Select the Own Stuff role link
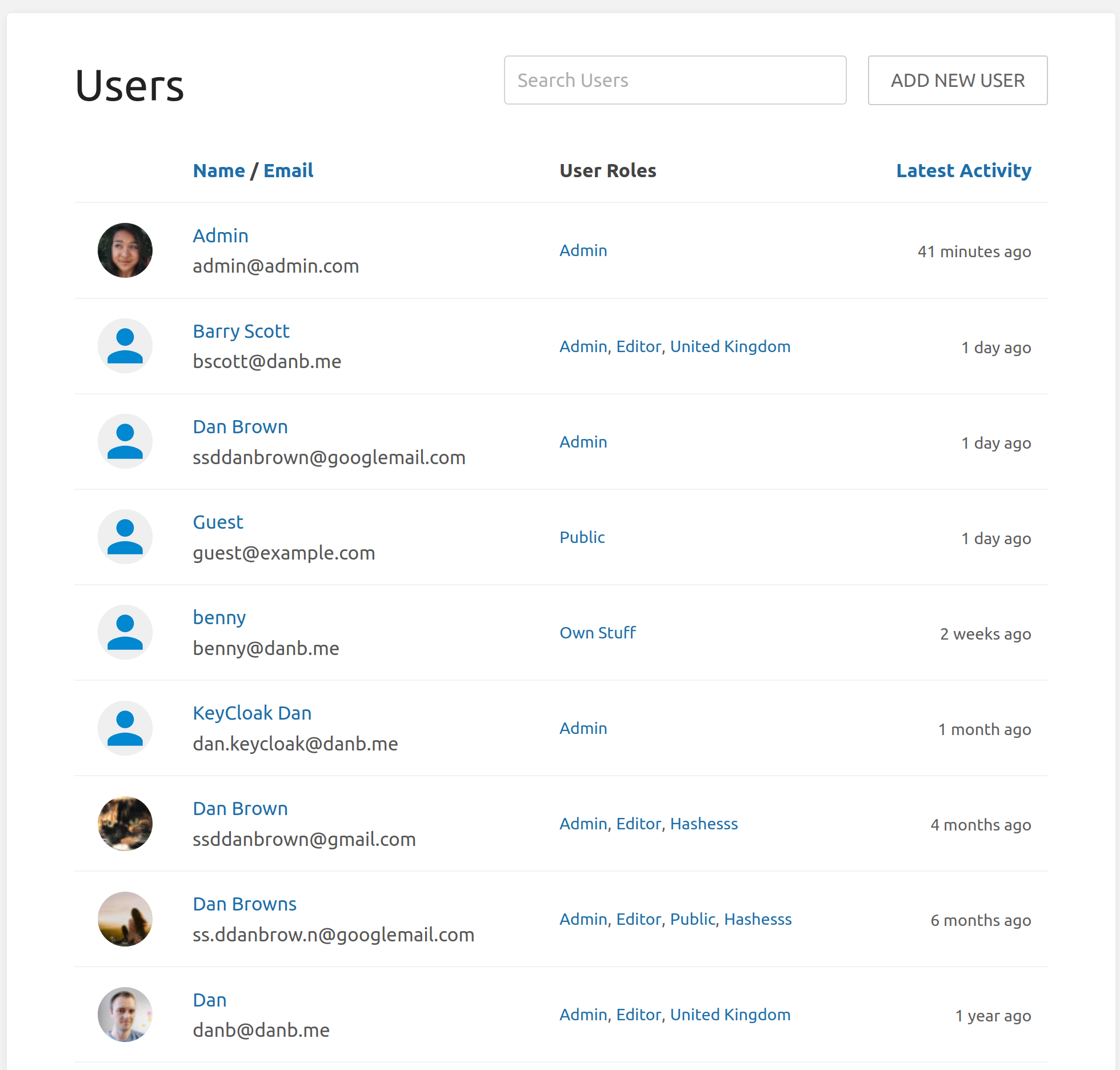 (597, 633)
